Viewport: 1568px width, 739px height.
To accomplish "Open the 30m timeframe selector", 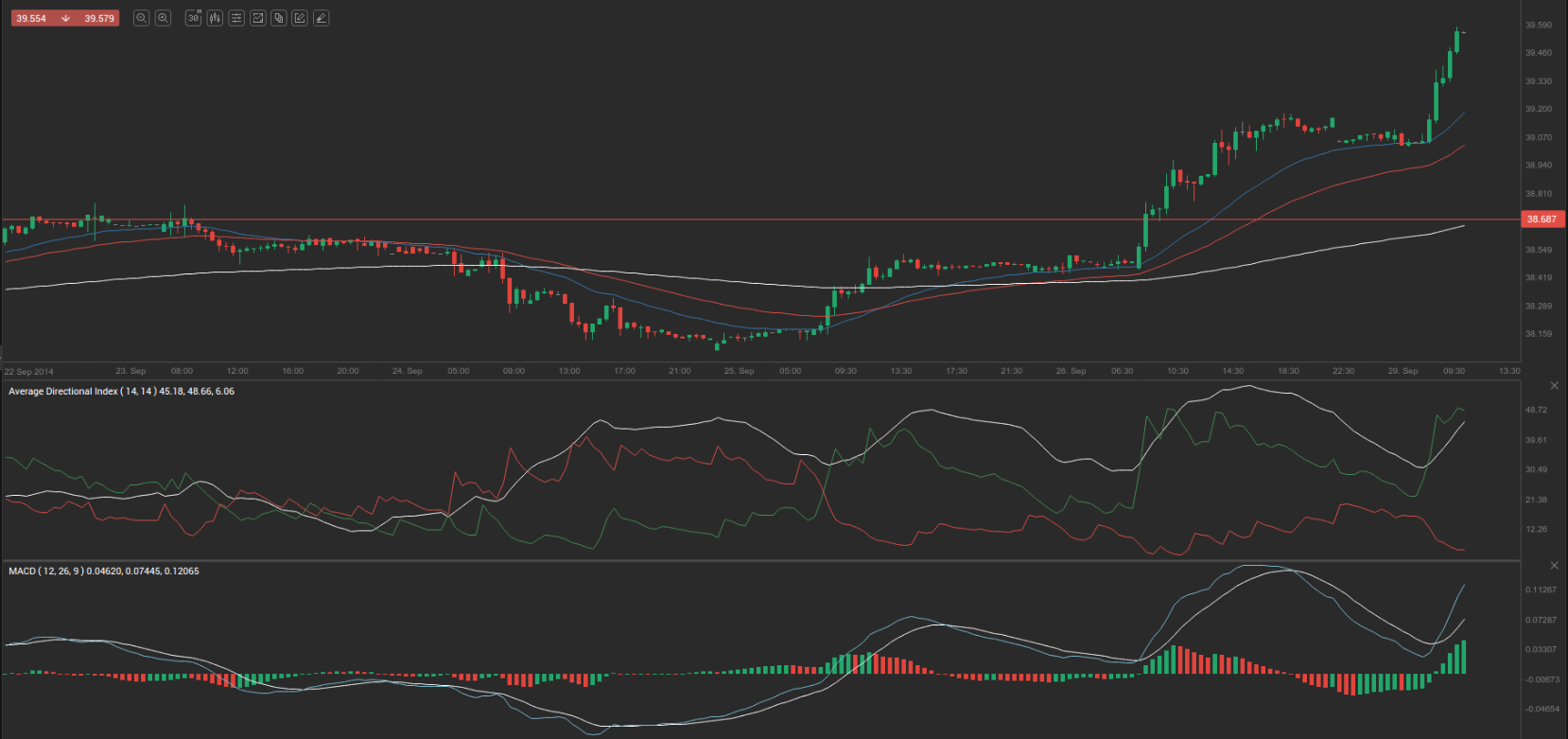I will click(193, 18).
